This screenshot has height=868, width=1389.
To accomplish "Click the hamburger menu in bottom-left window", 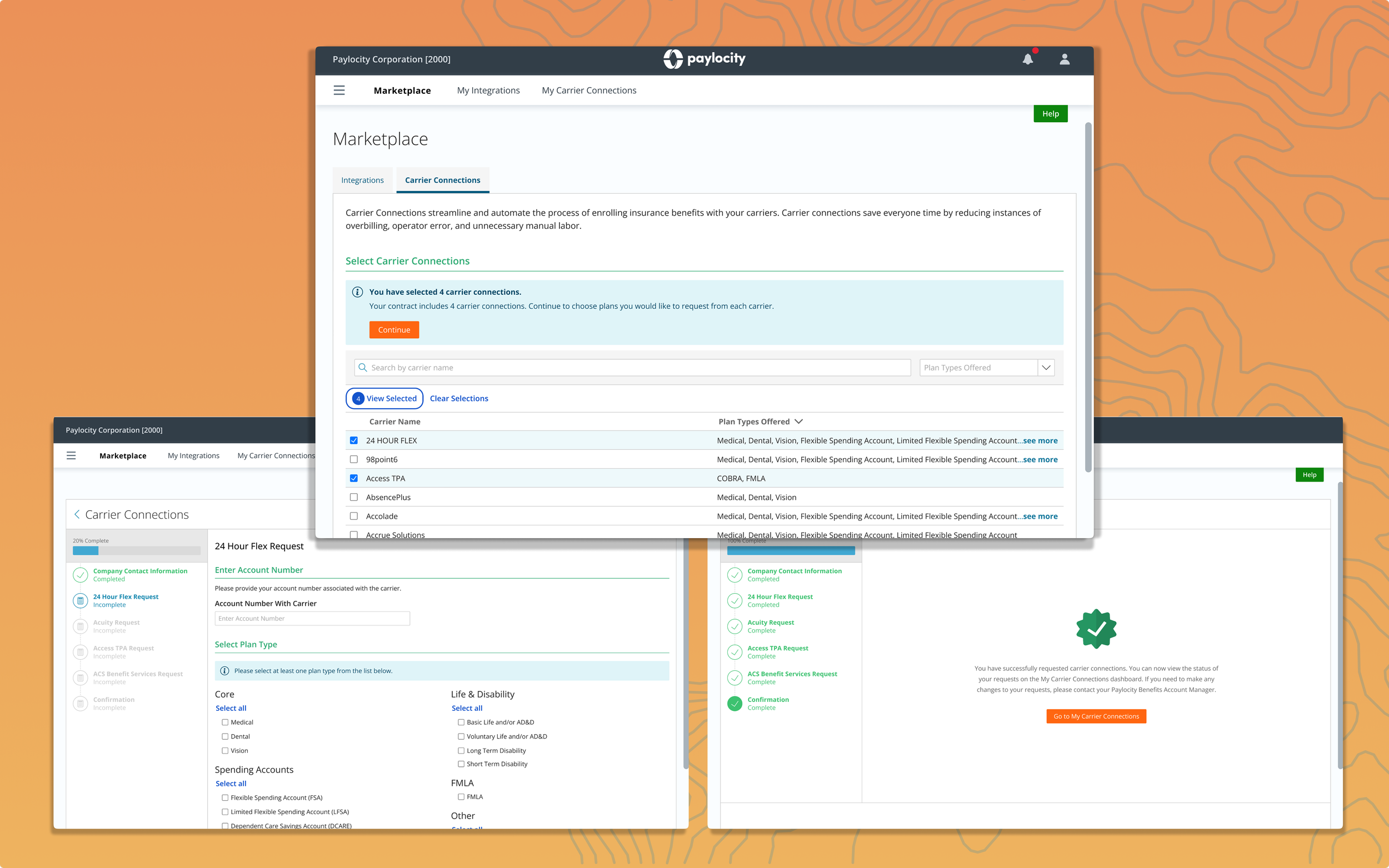I will point(71,455).
